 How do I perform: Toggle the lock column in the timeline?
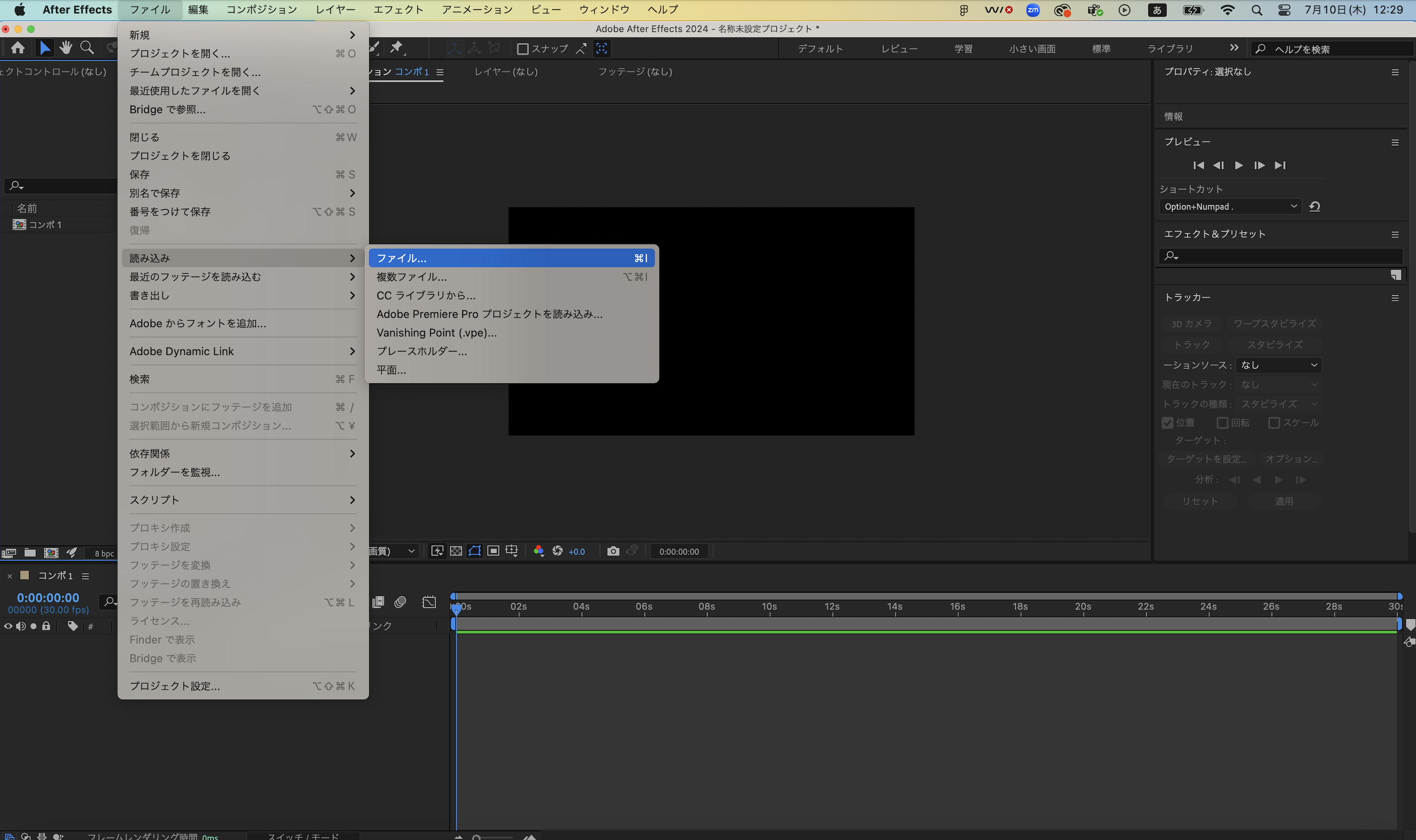(46, 626)
